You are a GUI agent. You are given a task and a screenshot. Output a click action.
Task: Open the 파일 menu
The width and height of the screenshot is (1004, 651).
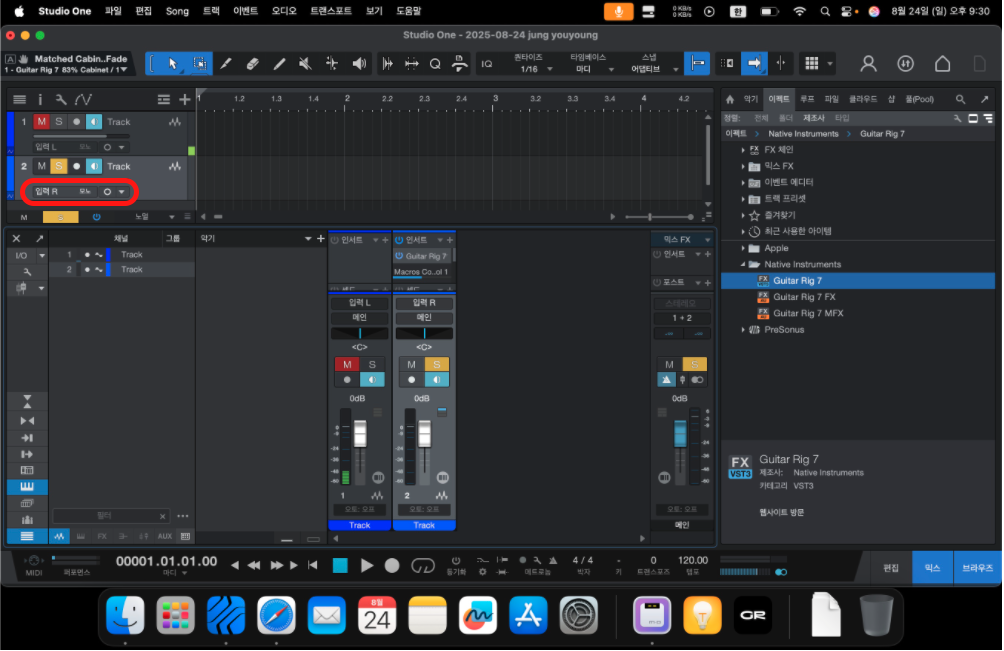click(x=113, y=11)
